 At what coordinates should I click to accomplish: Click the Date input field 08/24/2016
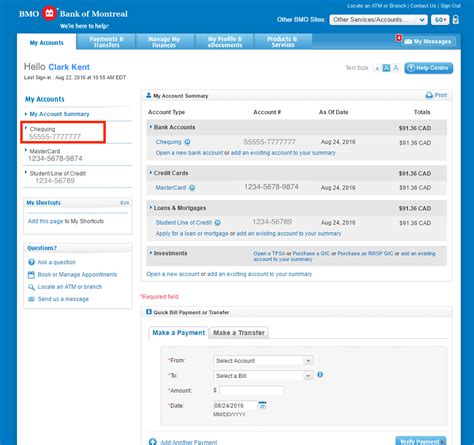click(235, 405)
